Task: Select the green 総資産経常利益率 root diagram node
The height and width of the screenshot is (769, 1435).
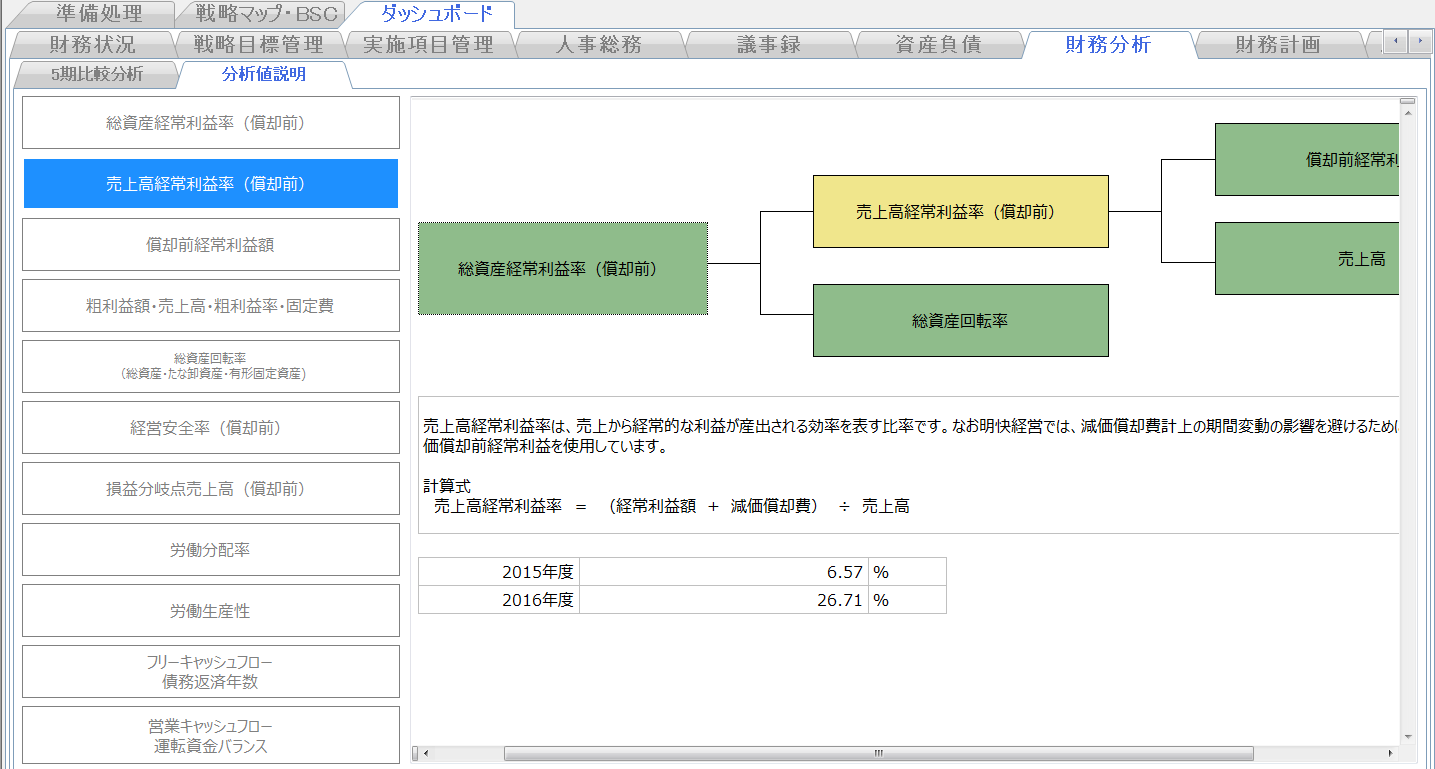Action: coord(562,269)
